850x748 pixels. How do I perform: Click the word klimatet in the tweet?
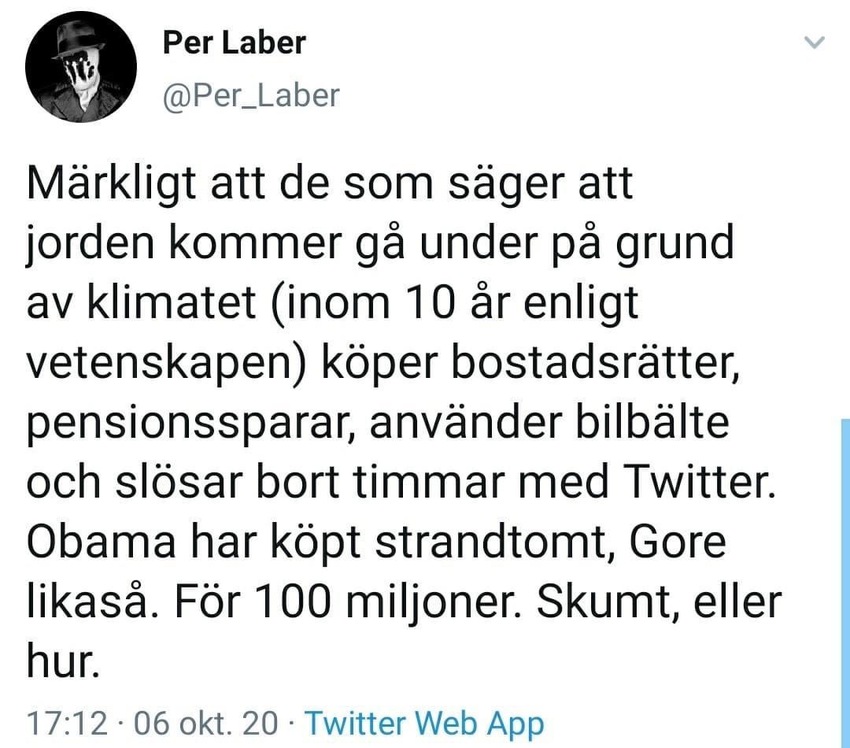172,302
